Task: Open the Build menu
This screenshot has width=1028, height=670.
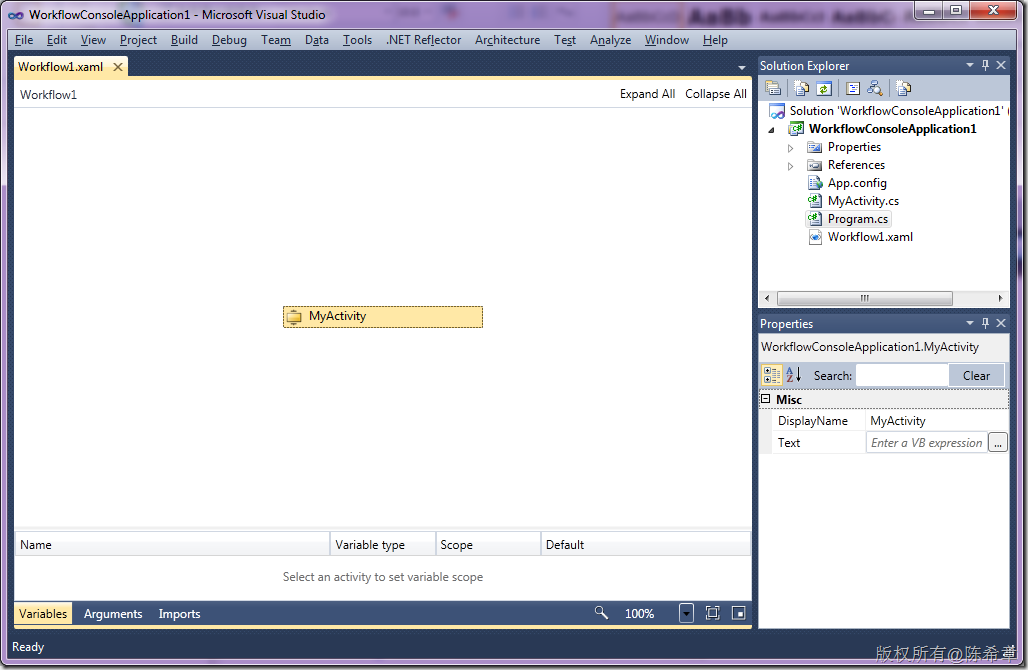Action: pos(184,40)
